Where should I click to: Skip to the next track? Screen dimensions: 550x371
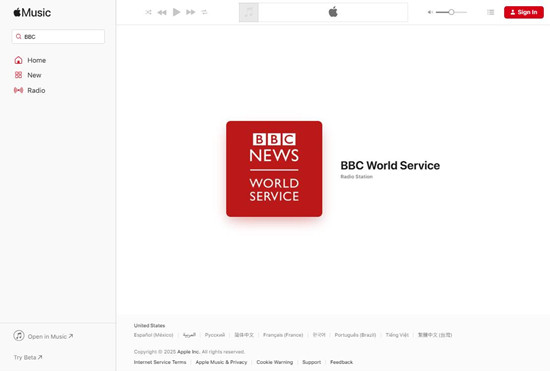[x=191, y=12]
